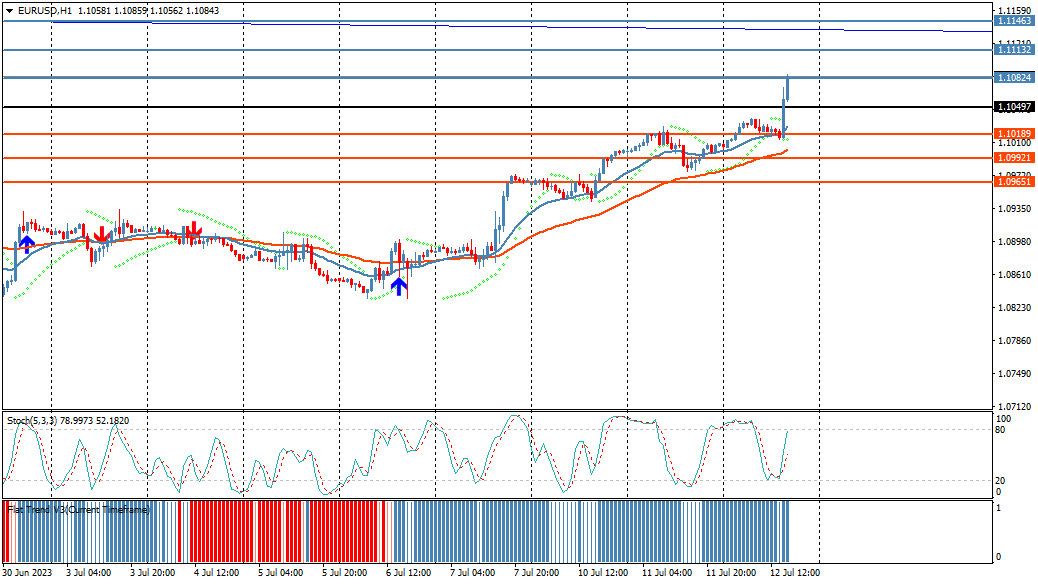Screen dimensions: 1038x584
Task: Click the red 1.10189 price label
Action: click(1014, 134)
